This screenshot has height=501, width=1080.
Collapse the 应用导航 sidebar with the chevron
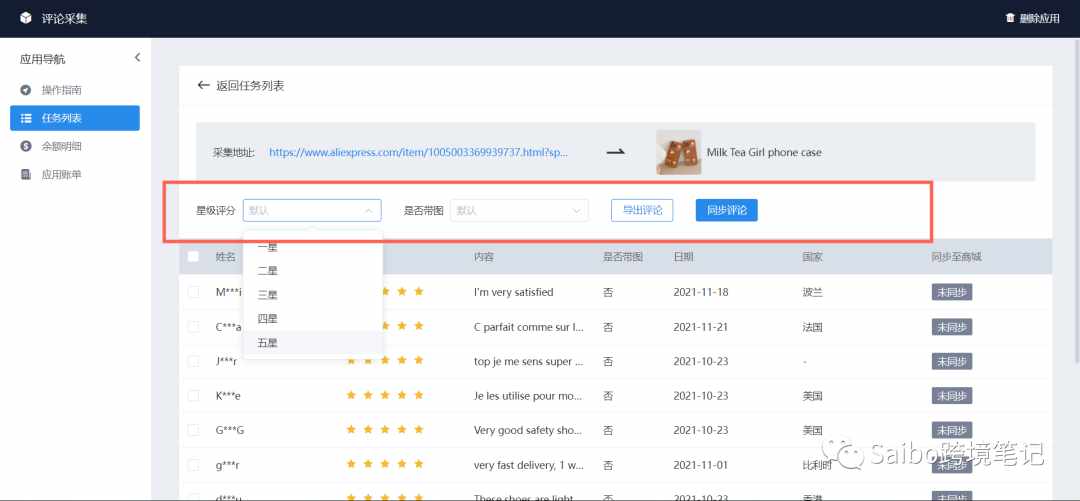coord(137,58)
